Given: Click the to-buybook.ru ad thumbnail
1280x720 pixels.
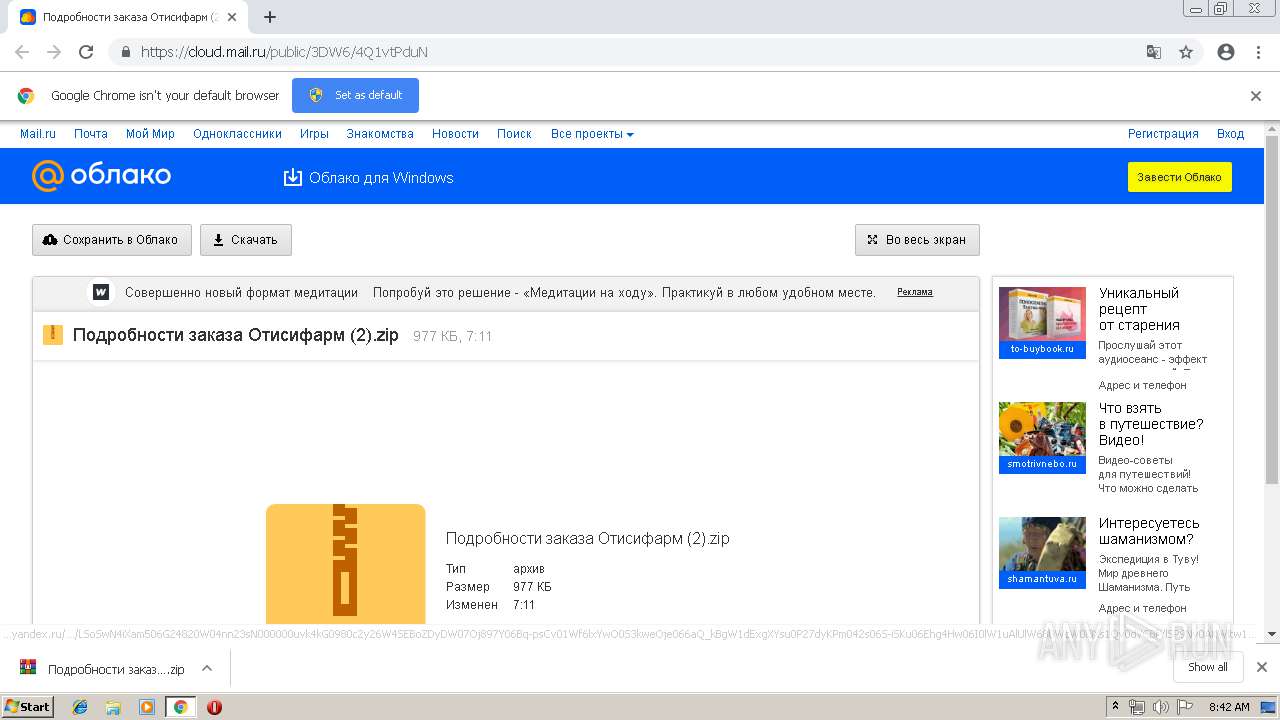Looking at the screenshot, I should click(x=1042, y=322).
